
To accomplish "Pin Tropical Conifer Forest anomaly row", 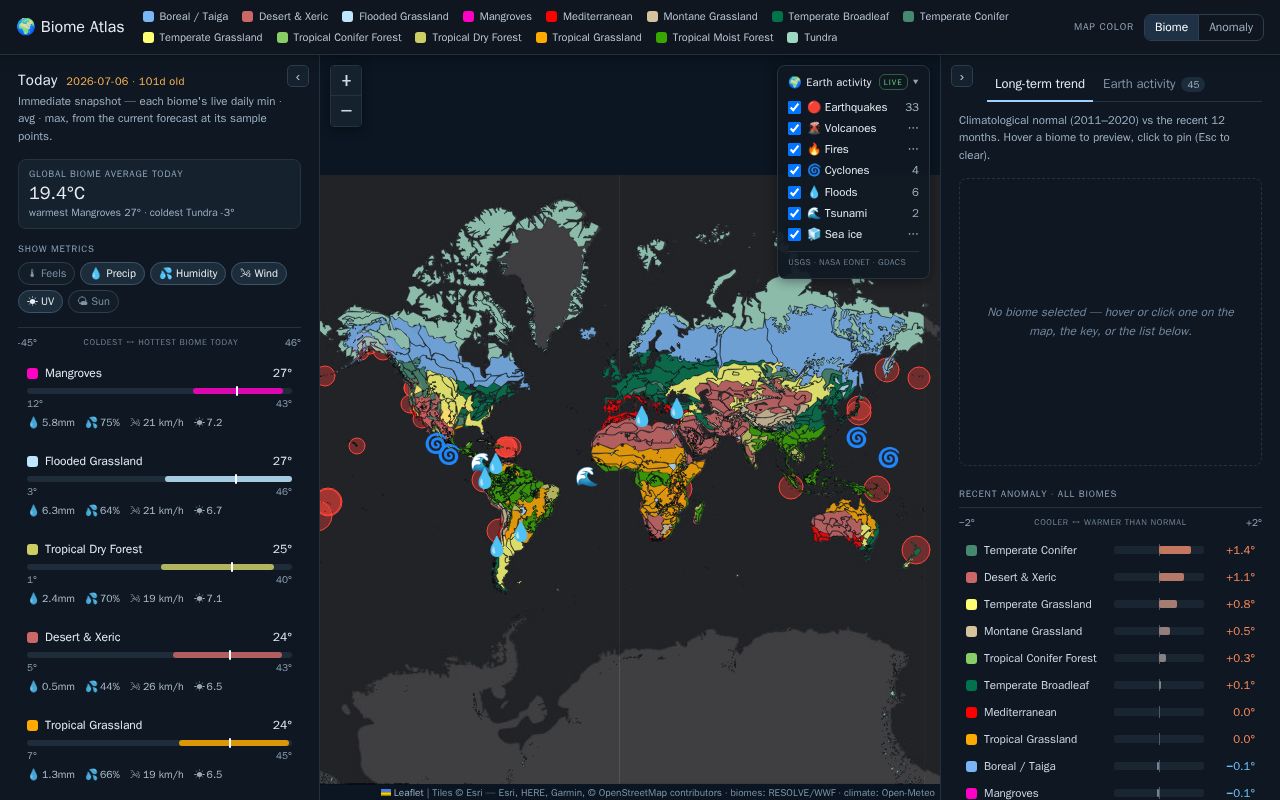I will (1110, 658).
